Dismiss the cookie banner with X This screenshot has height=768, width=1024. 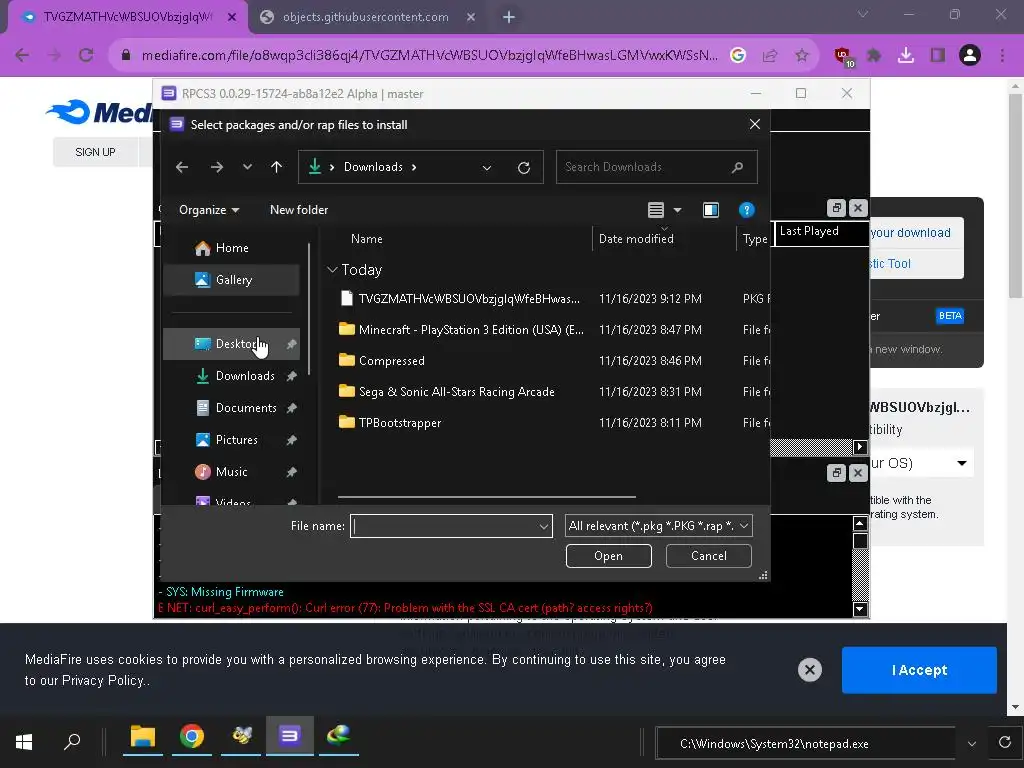click(810, 669)
